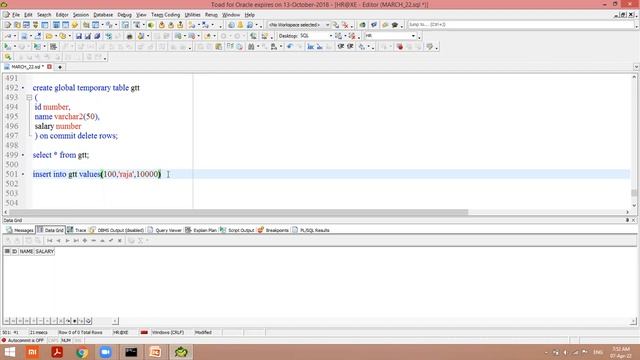Image resolution: width=640 pixels, height=360 pixels.
Task: Open the Utilities menu
Action: tap(192, 15)
